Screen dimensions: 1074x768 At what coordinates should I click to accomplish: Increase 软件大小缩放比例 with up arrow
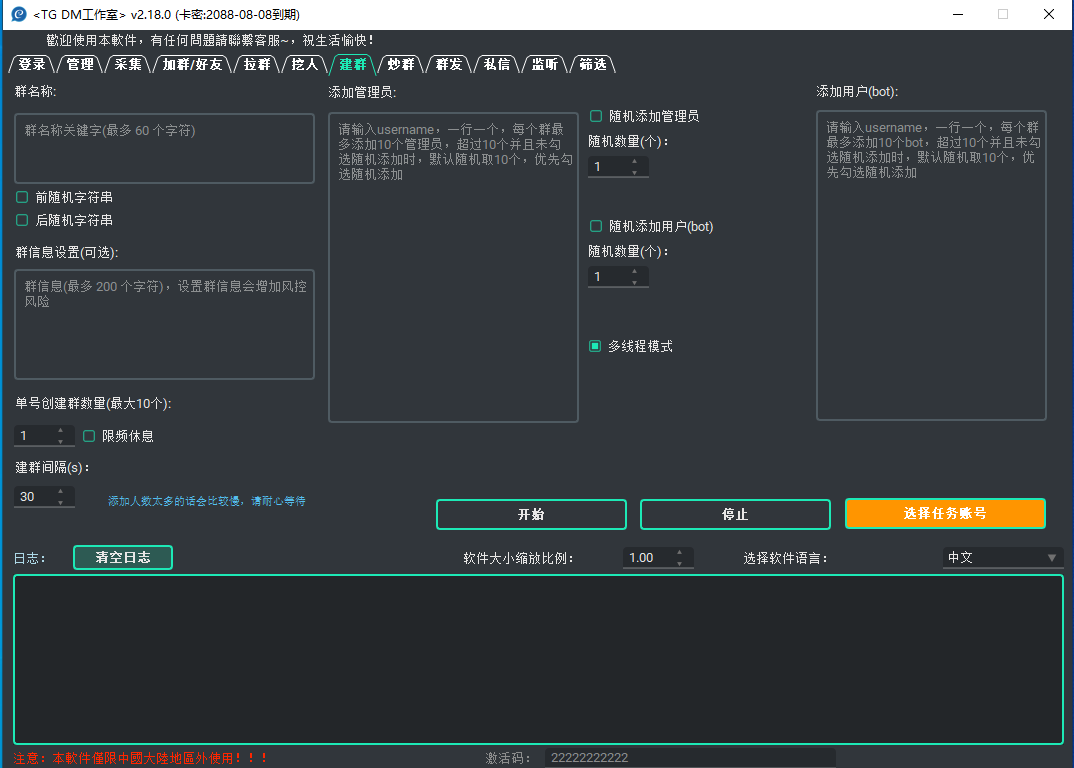click(679, 553)
